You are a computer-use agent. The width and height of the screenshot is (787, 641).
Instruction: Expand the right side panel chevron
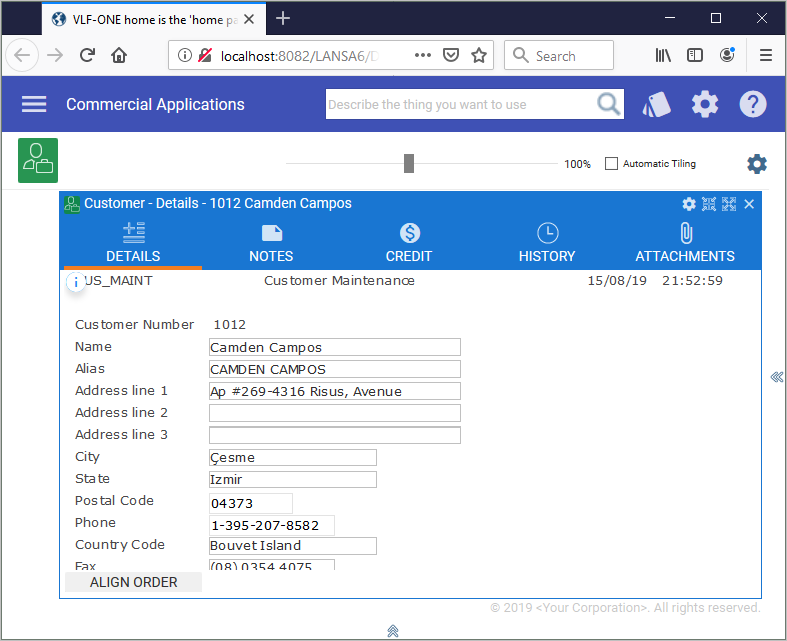776,377
